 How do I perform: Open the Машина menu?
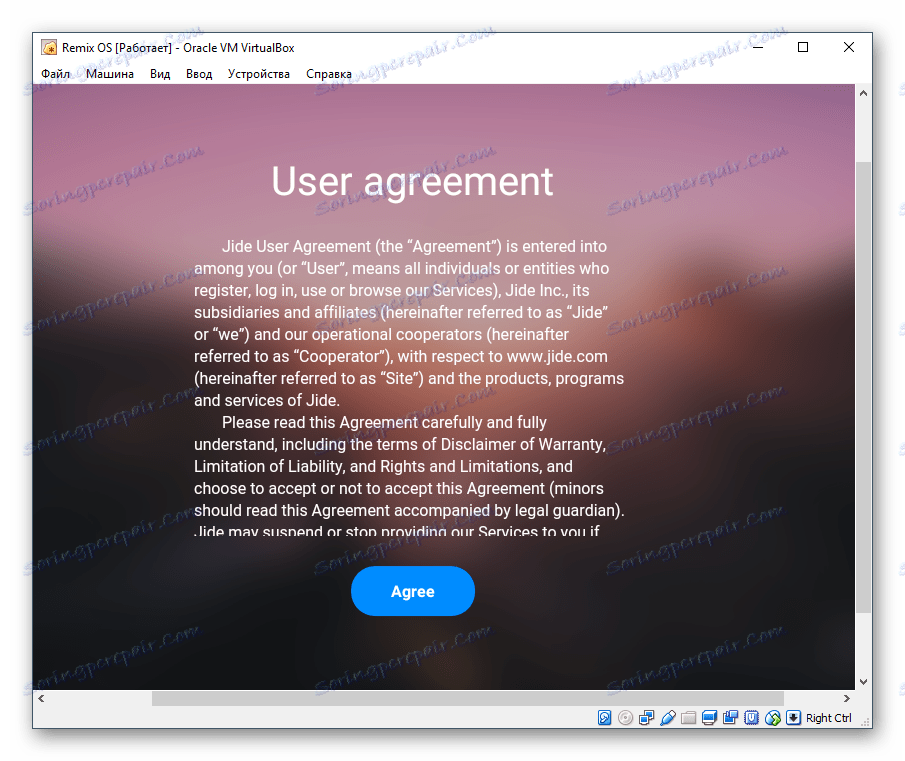[x=110, y=74]
